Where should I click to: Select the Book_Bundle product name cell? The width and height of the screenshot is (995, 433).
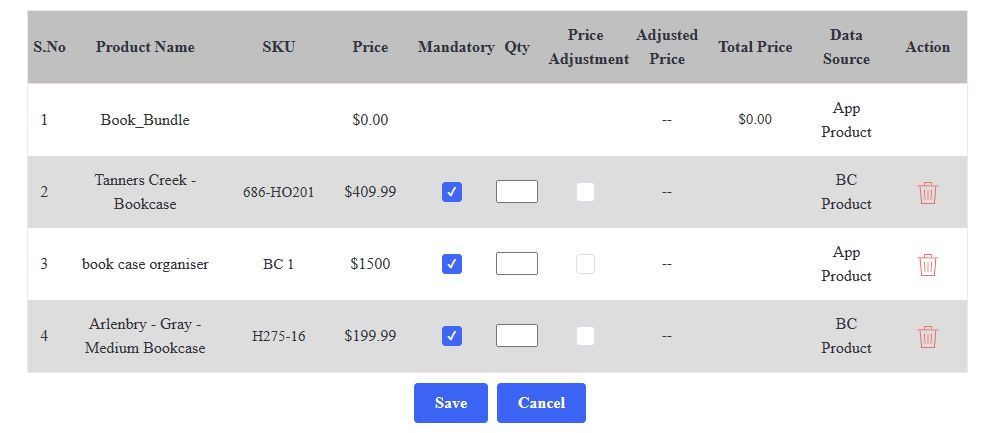tap(145, 119)
